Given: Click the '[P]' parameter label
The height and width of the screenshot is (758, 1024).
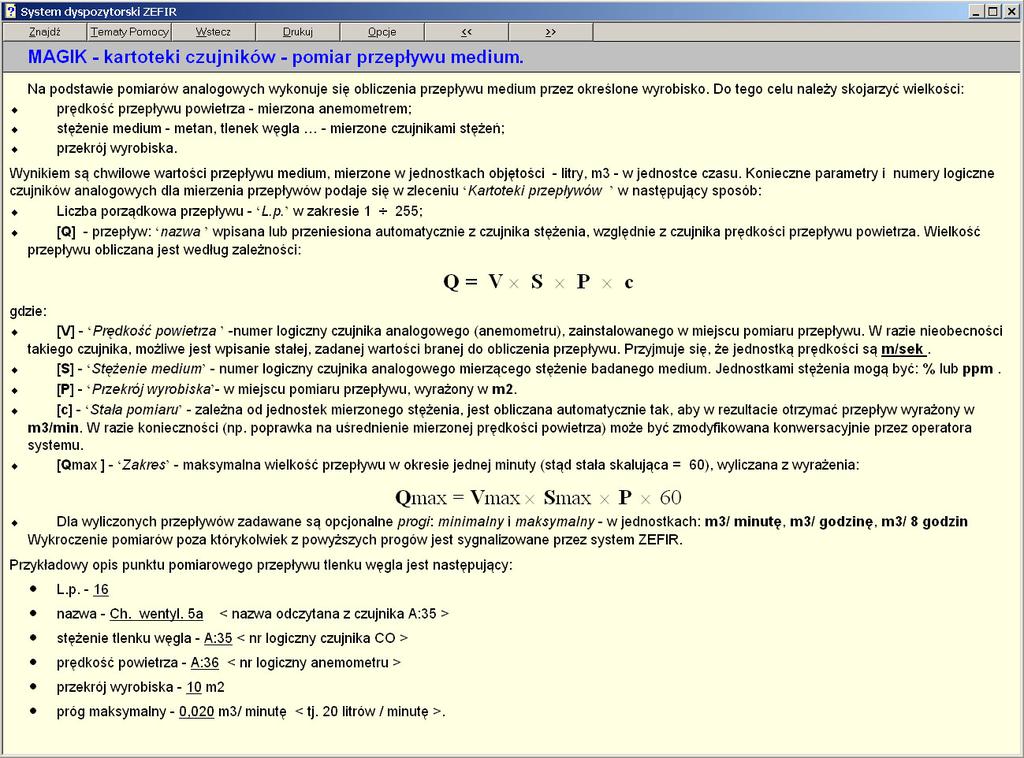Looking at the screenshot, I should click(x=65, y=390).
